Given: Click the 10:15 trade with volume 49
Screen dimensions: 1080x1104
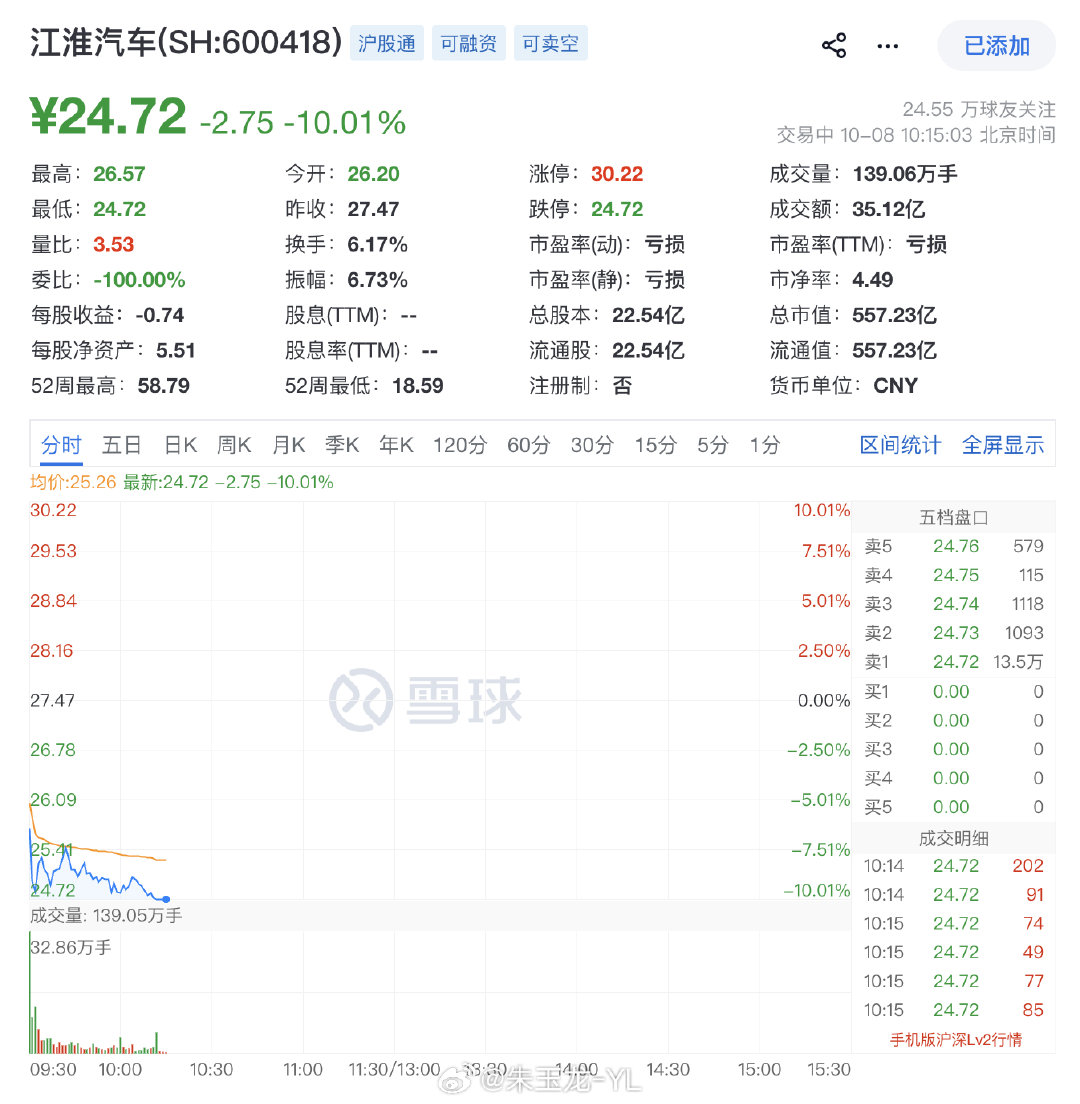Looking at the screenshot, I should (x=953, y=952).
